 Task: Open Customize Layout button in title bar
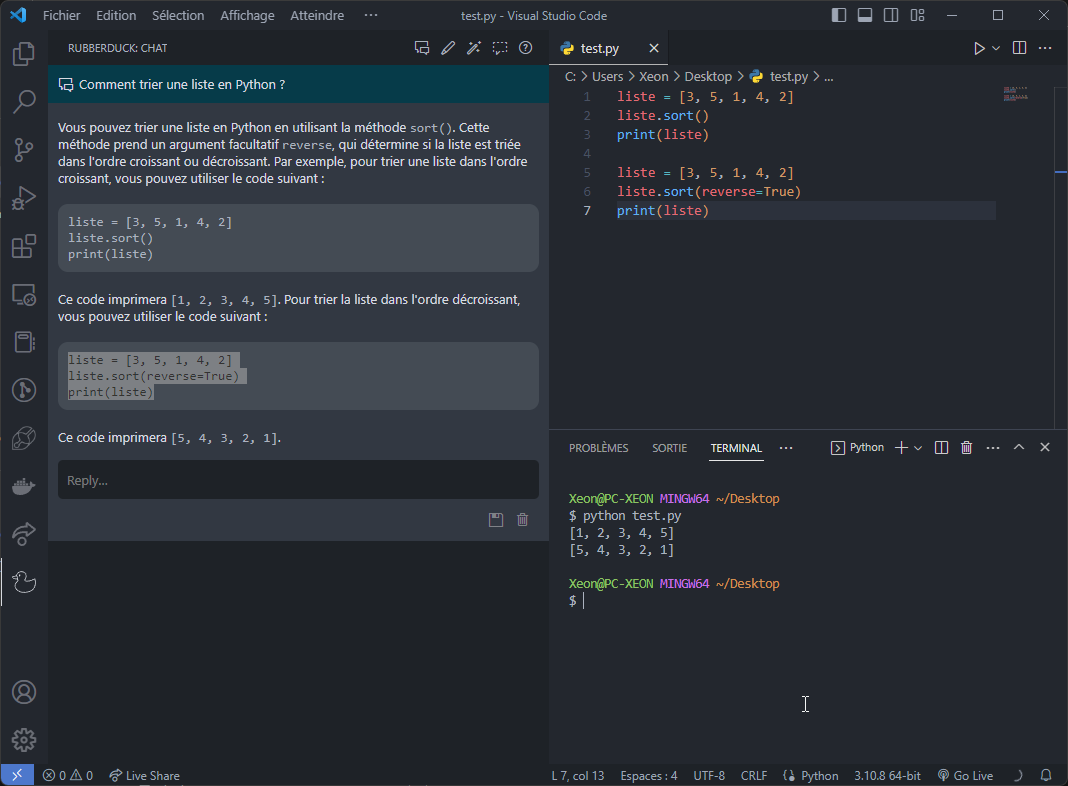(917, 15)
